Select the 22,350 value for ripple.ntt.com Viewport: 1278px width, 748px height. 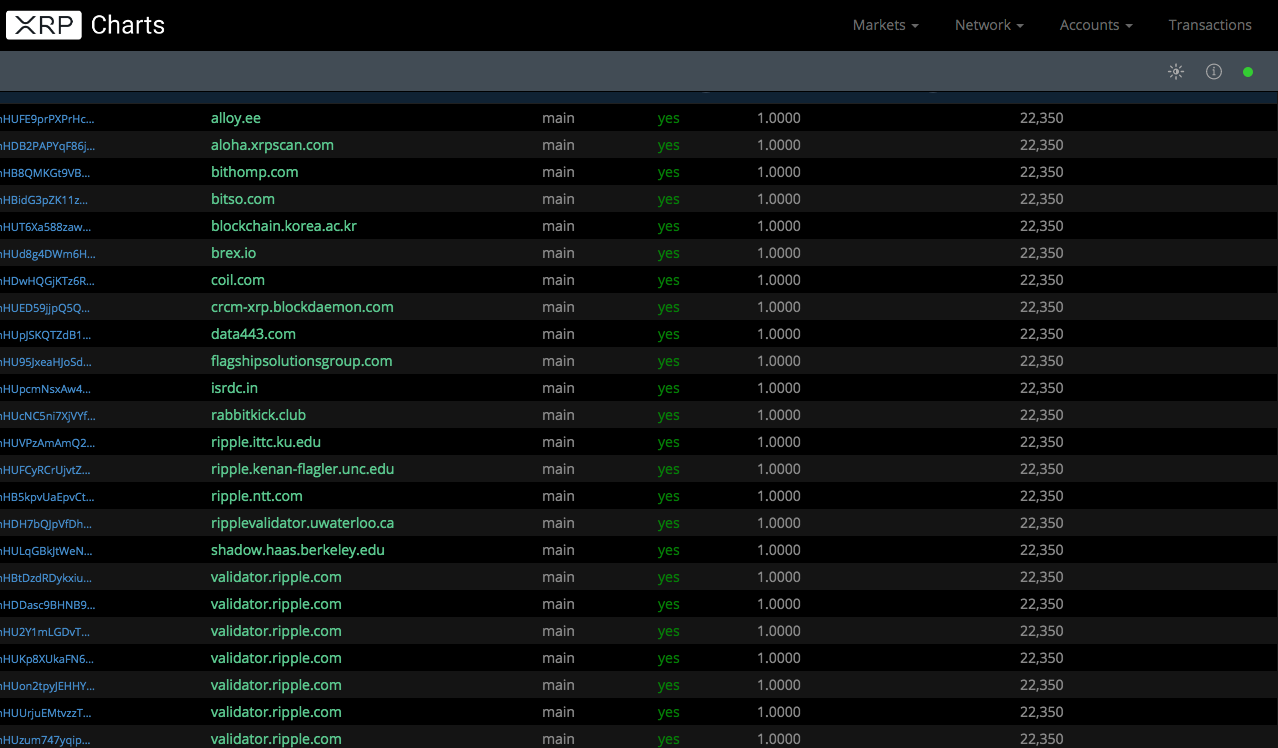(x=1041, y=496)
